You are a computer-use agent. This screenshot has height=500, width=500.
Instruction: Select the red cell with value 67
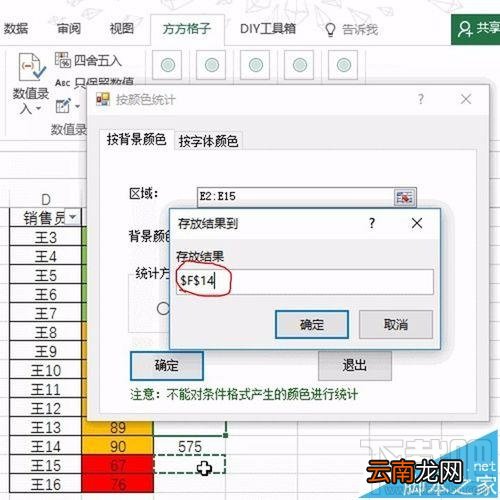click(x=118, y=465)
